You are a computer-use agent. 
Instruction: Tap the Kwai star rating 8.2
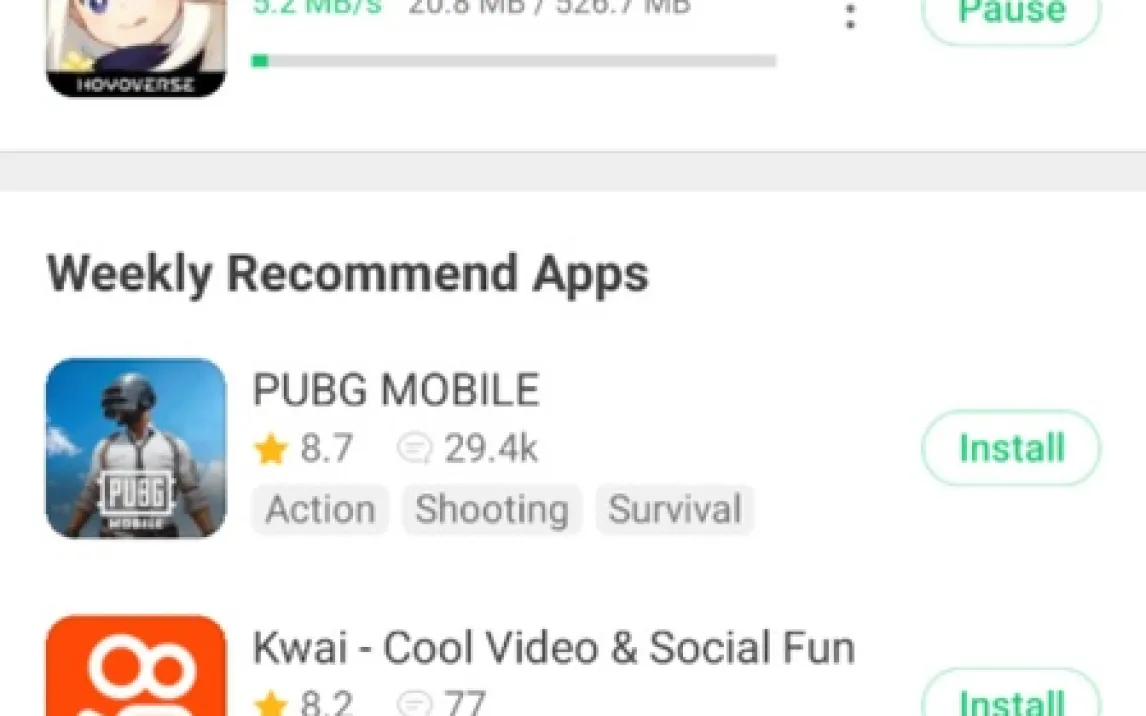click(x=304, y=702)
